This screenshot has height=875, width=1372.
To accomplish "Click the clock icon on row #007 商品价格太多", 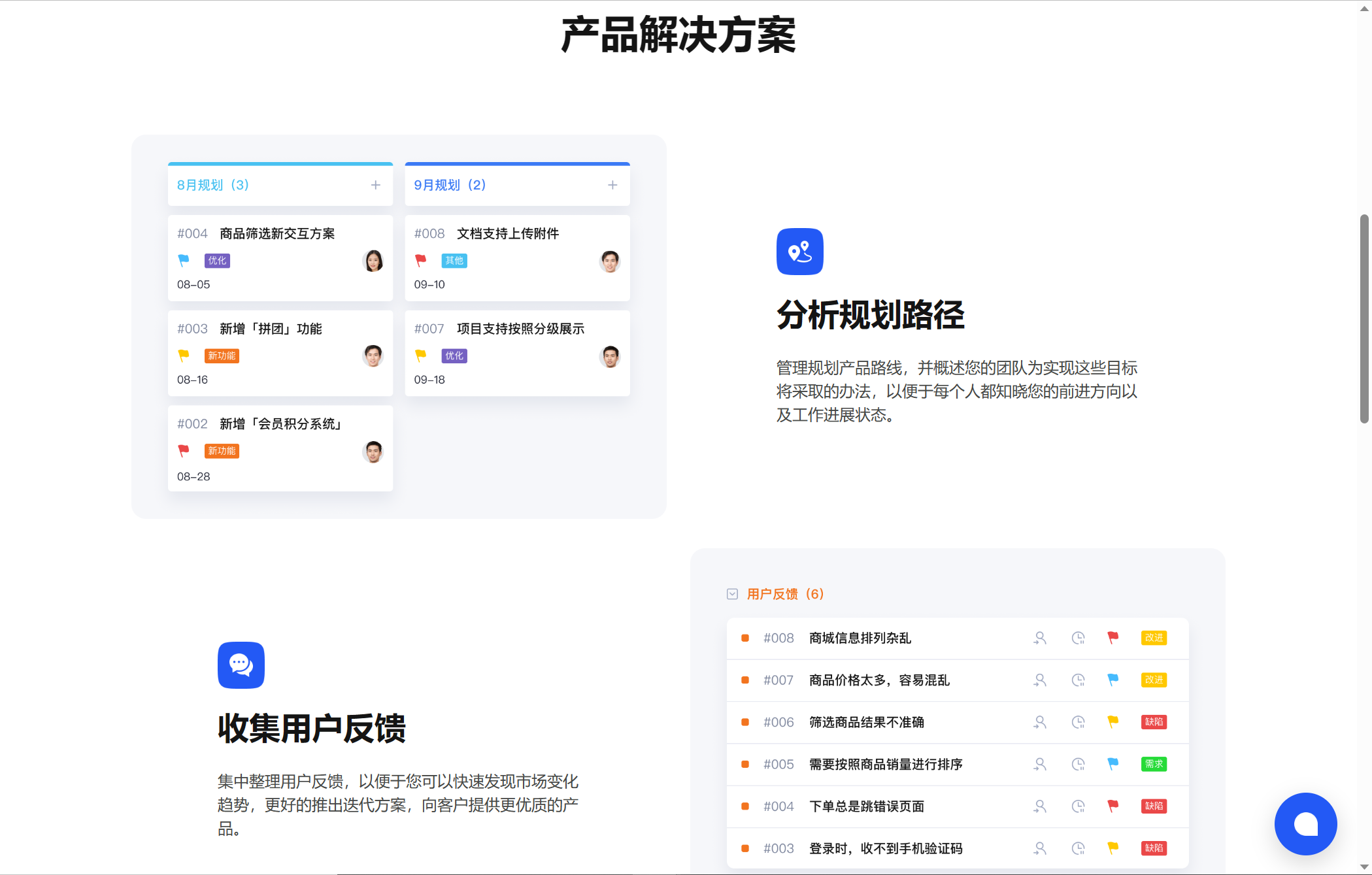I will 1078,680.
